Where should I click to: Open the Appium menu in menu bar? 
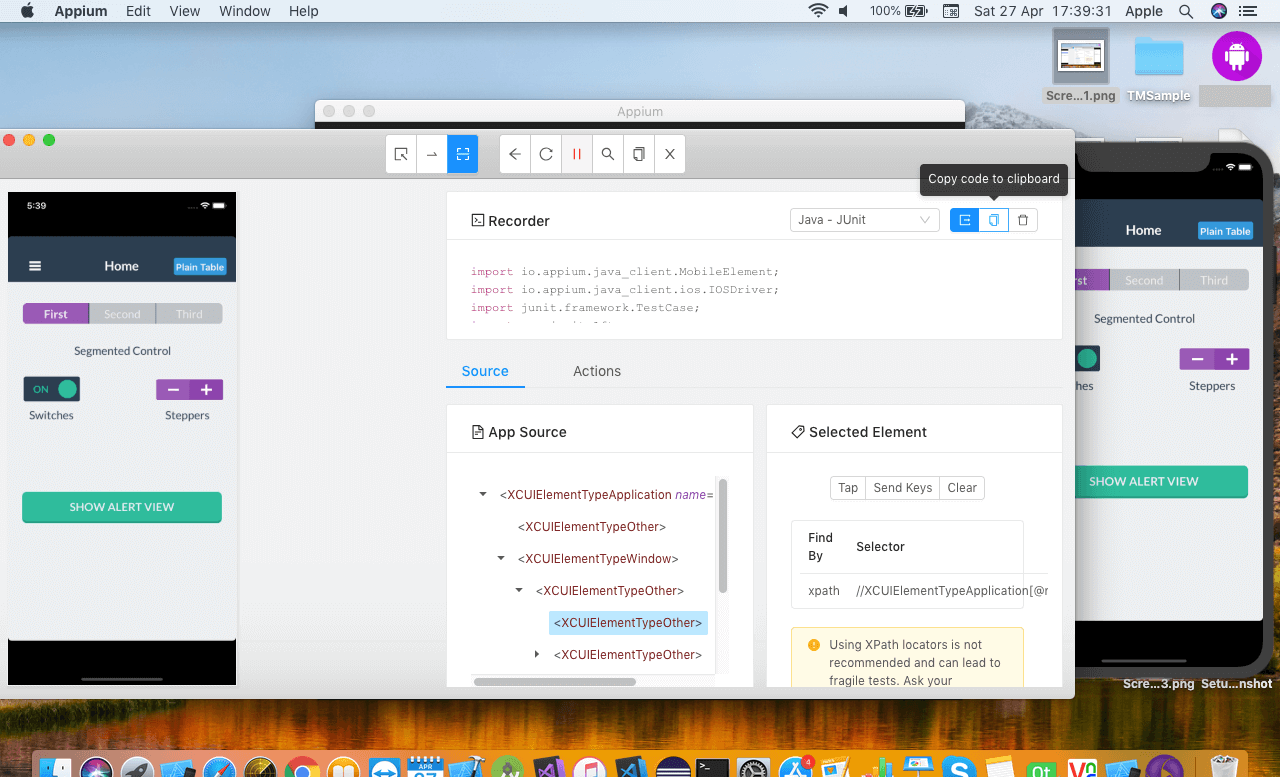(x=80, y=11)
